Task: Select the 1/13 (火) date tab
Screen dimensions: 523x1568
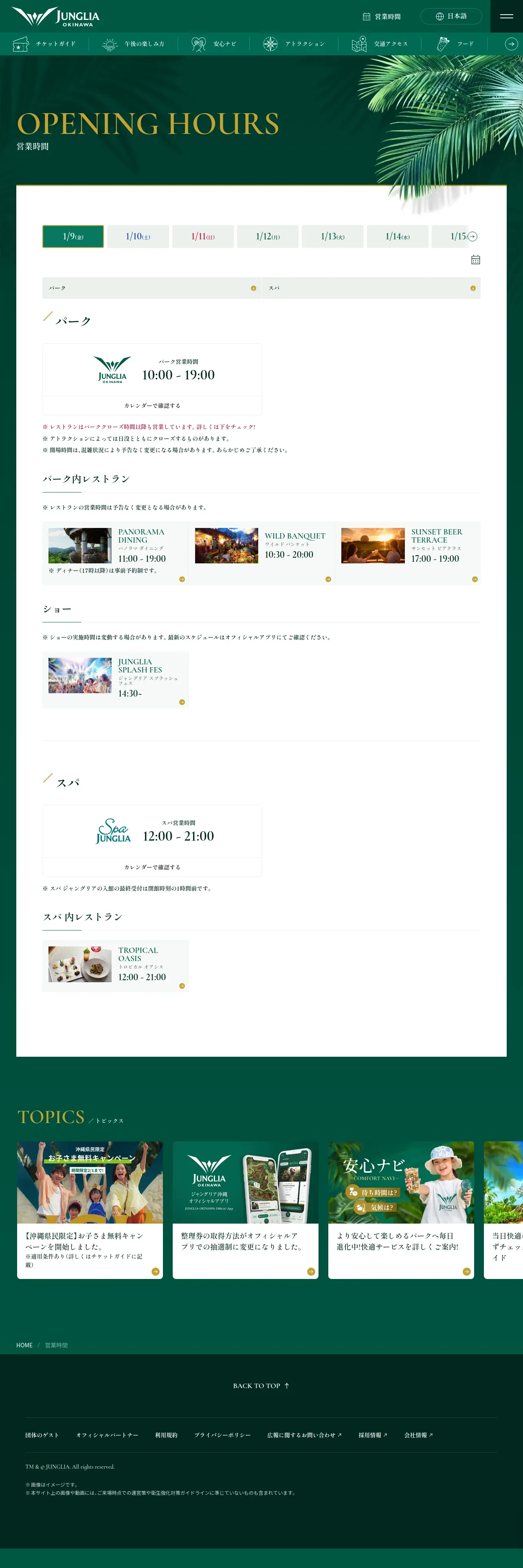Action: click(333, 236)
